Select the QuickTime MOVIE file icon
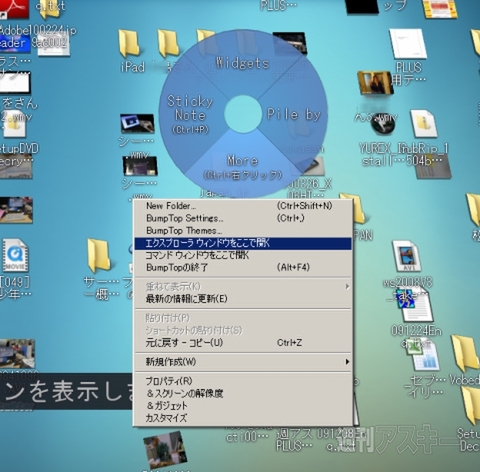Screen dimensions: 480x472 pos(15,256)
